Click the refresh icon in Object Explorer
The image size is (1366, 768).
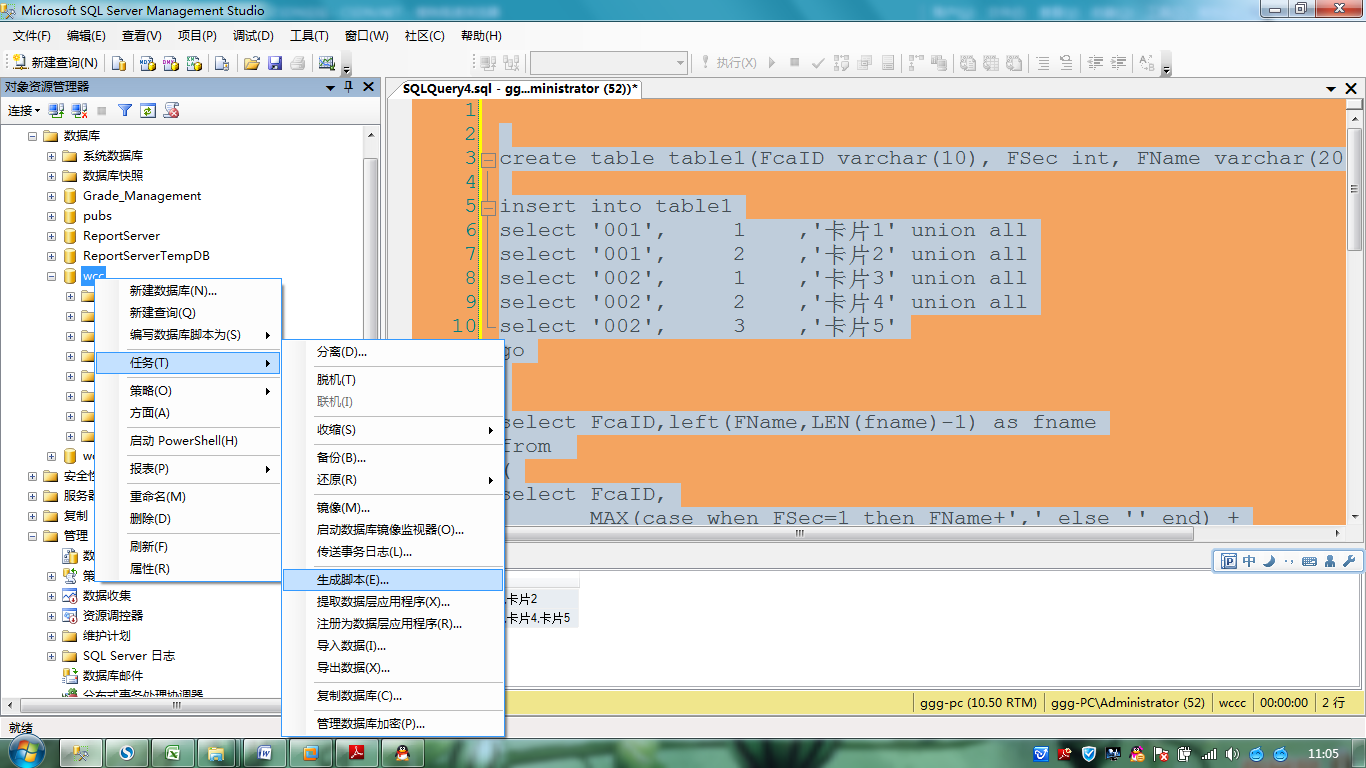click(x=148, y=111)
